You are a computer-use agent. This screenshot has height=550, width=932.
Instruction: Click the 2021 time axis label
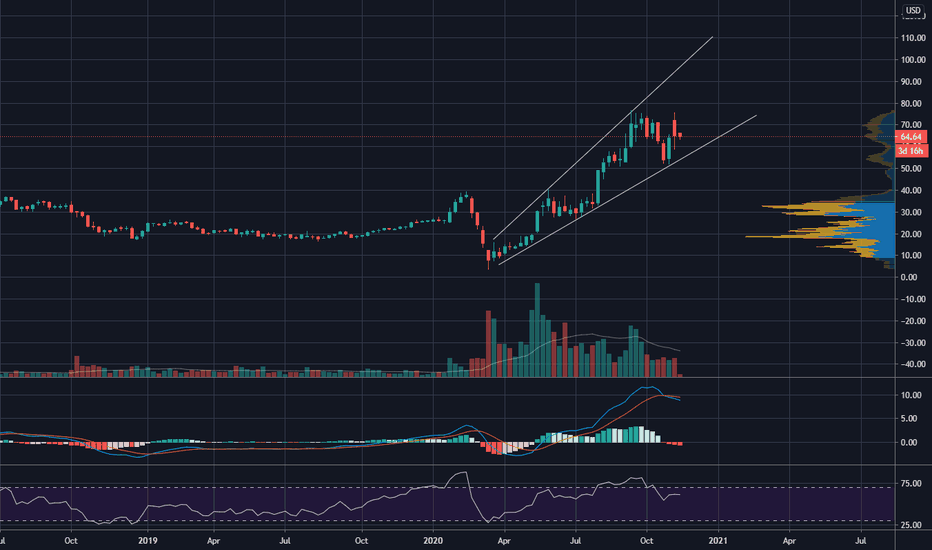(x=718, y=540)
